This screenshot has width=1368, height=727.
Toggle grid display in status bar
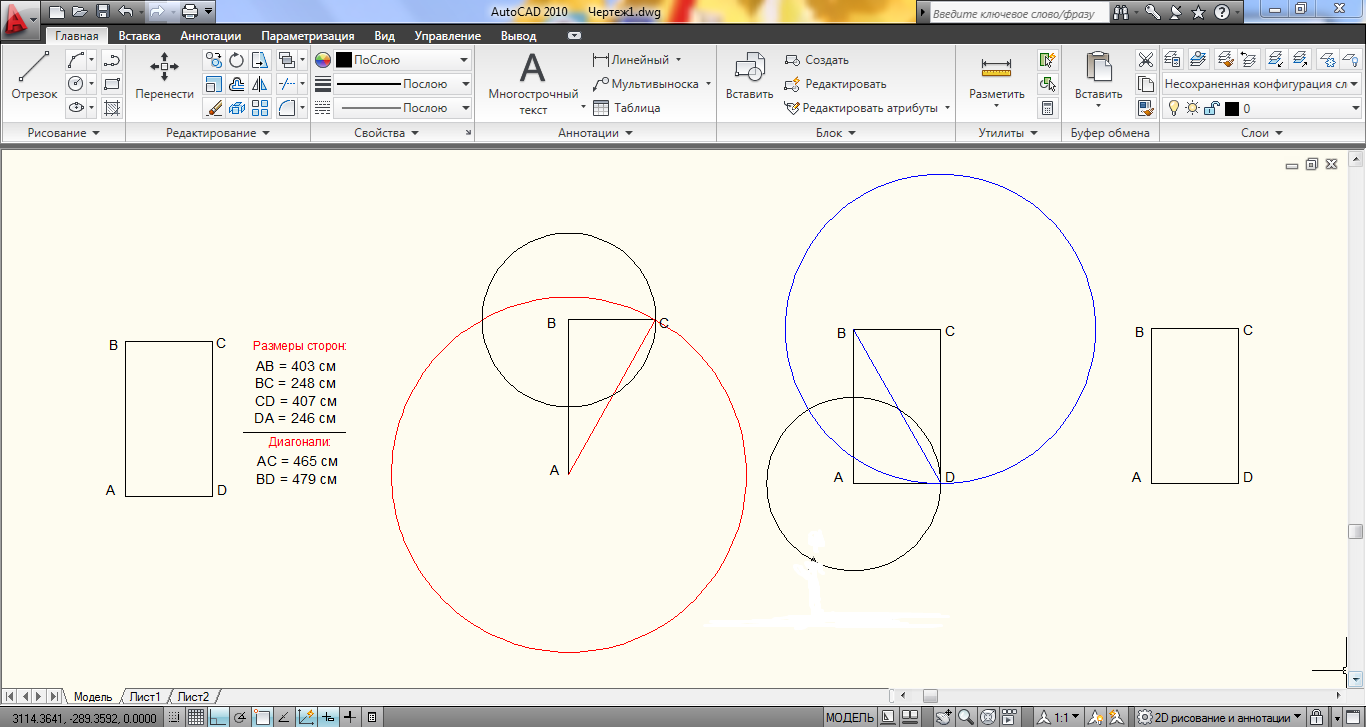(x=196, y=717)
